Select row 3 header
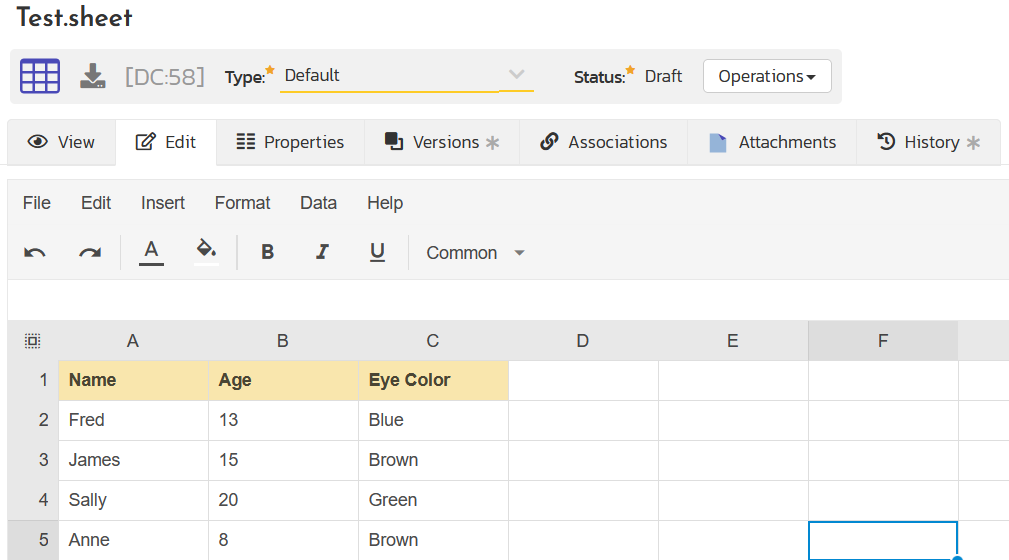Screen dimensions: 1009x560 tap(34, 460)
